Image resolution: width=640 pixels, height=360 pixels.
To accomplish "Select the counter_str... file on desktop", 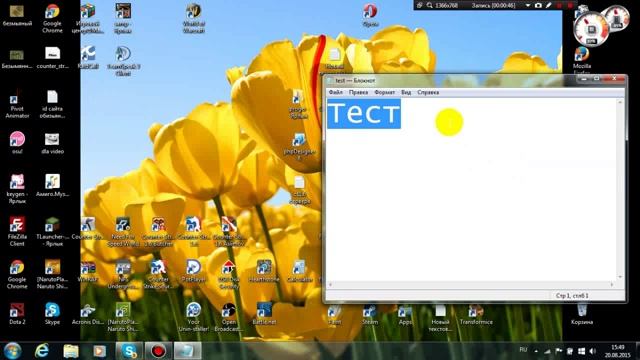I will click(52, 58).
